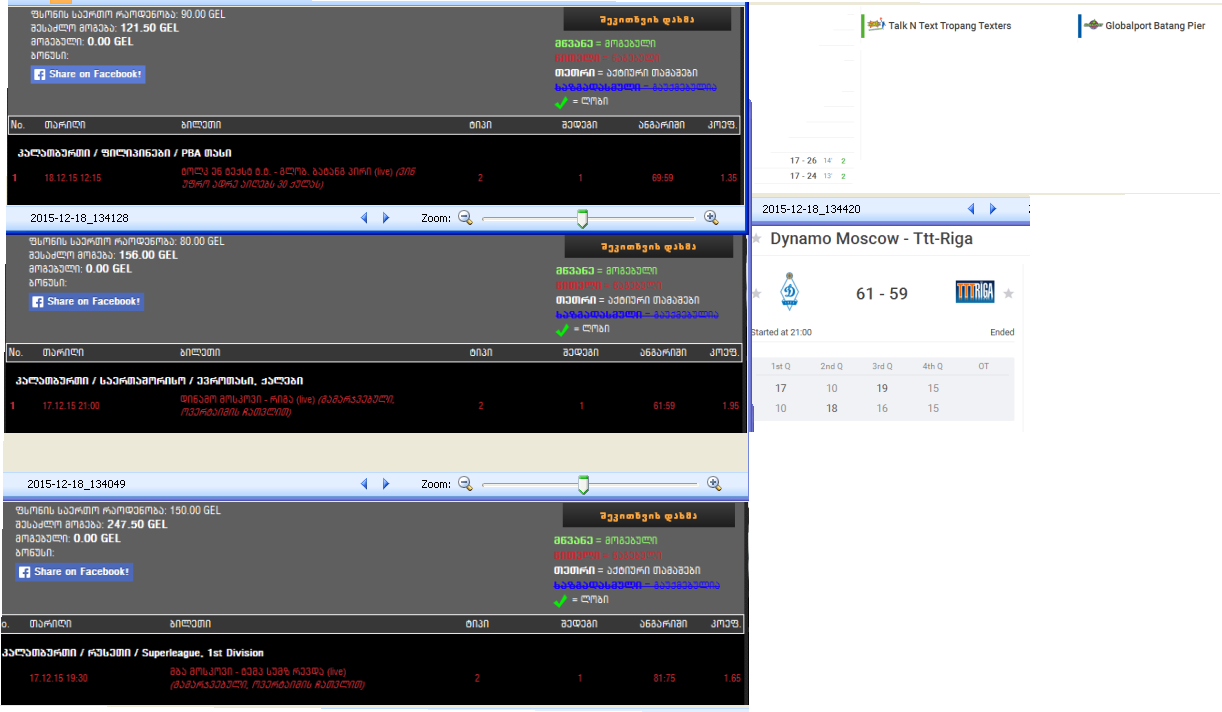Select possible winnings '247.50 GEL' value
1222x712 pixels.
click(138, 524)
